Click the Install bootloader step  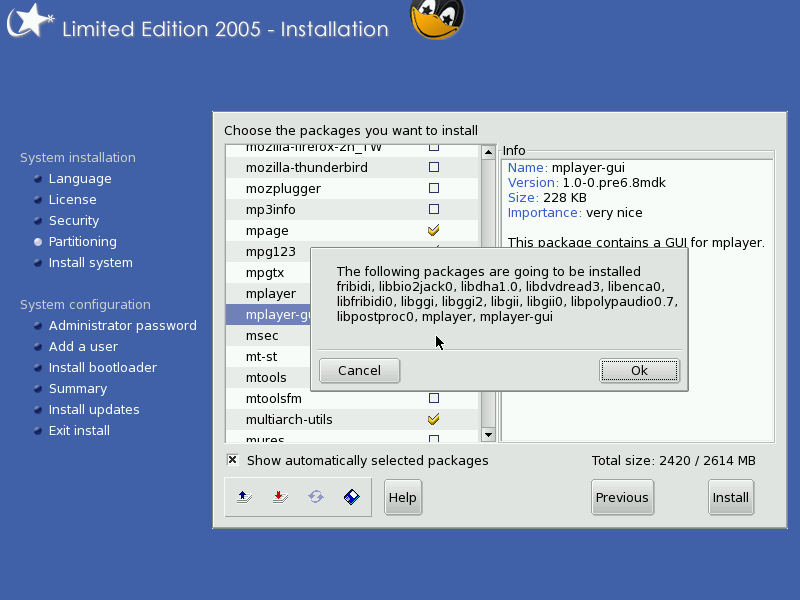pyautogui.click(x=103, y=367)
